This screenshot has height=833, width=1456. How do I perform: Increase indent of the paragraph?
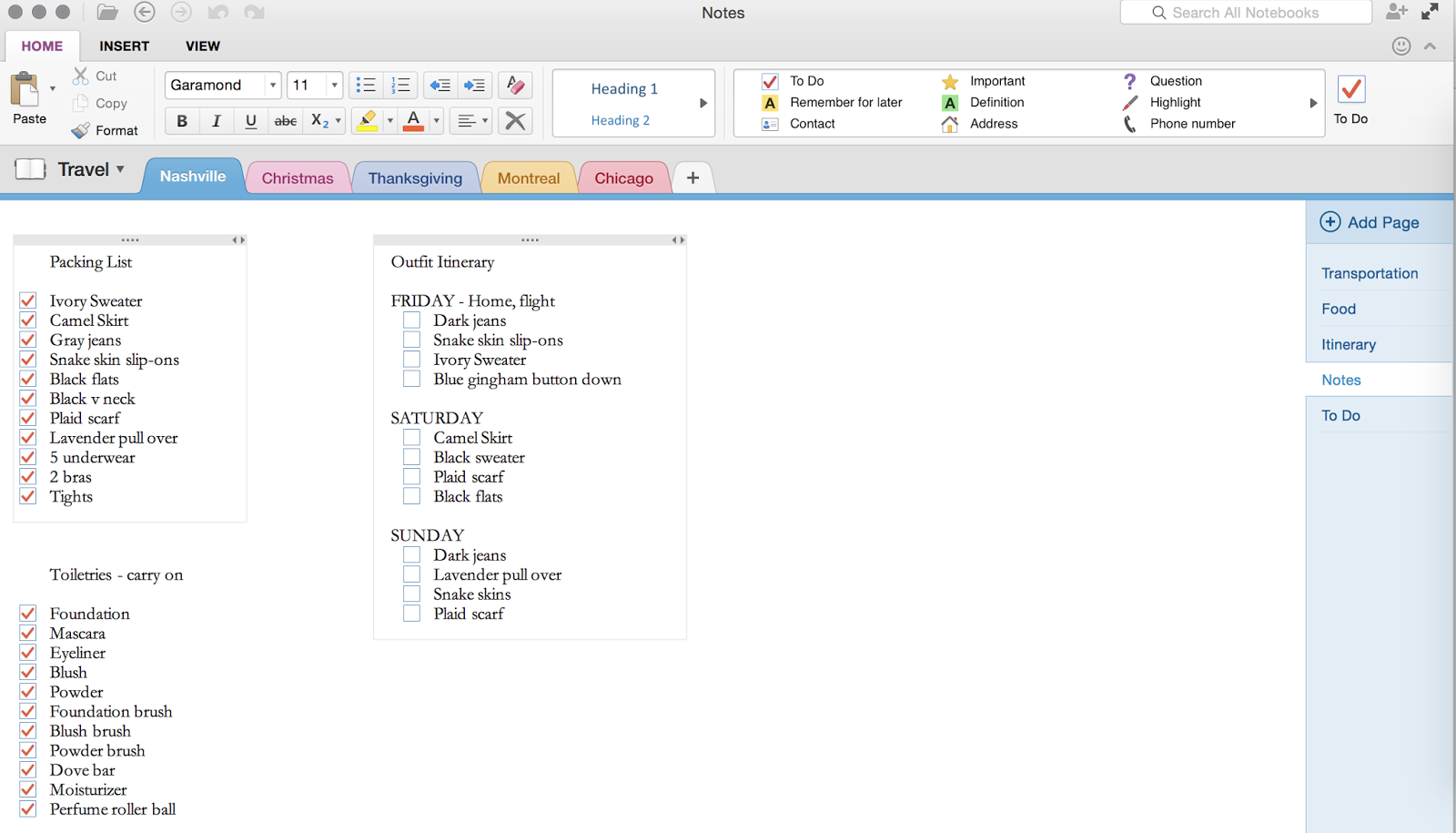click(475, 85)
